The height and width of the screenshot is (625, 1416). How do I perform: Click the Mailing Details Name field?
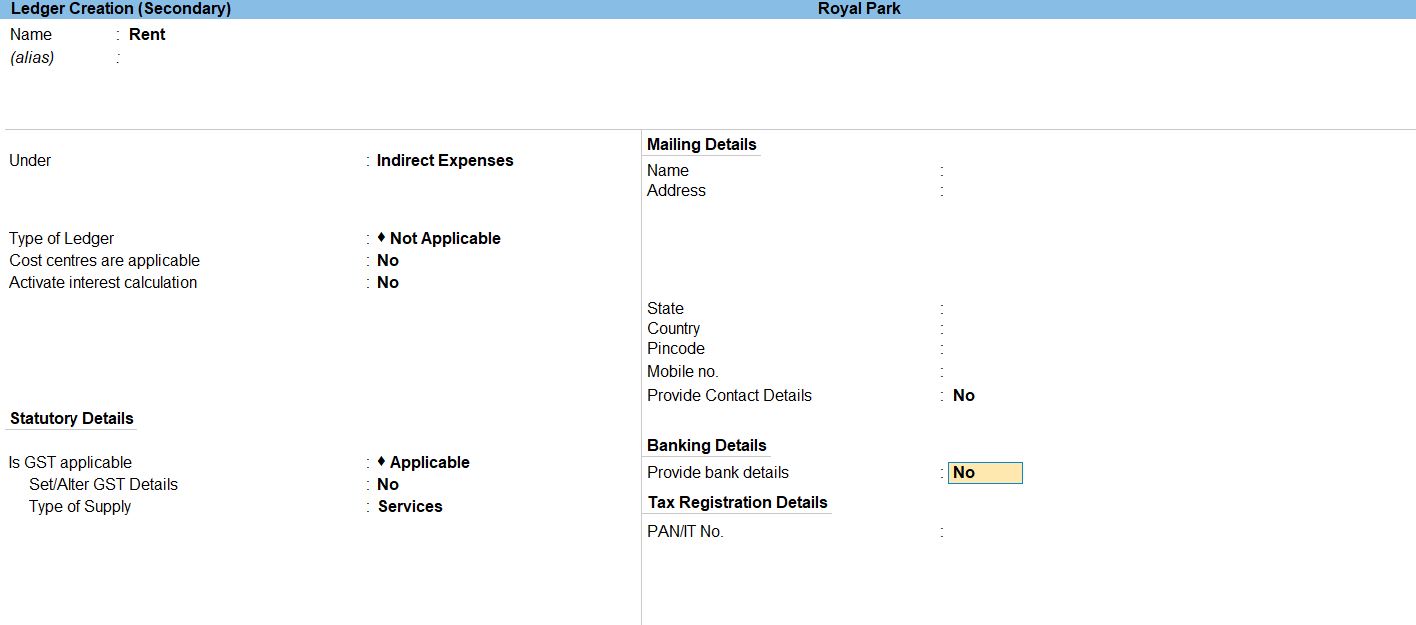point(1000,171)
